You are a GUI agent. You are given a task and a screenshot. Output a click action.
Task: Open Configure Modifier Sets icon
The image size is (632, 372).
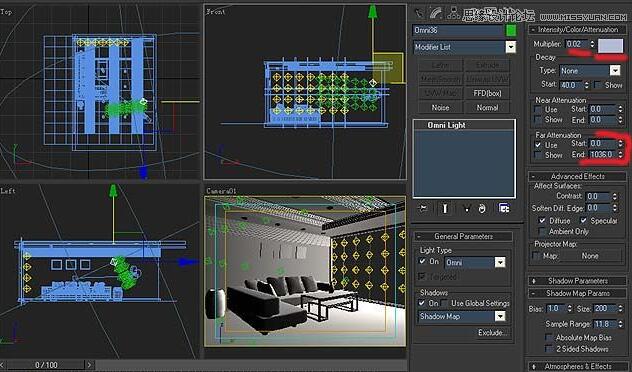click(x=504, y=208)
